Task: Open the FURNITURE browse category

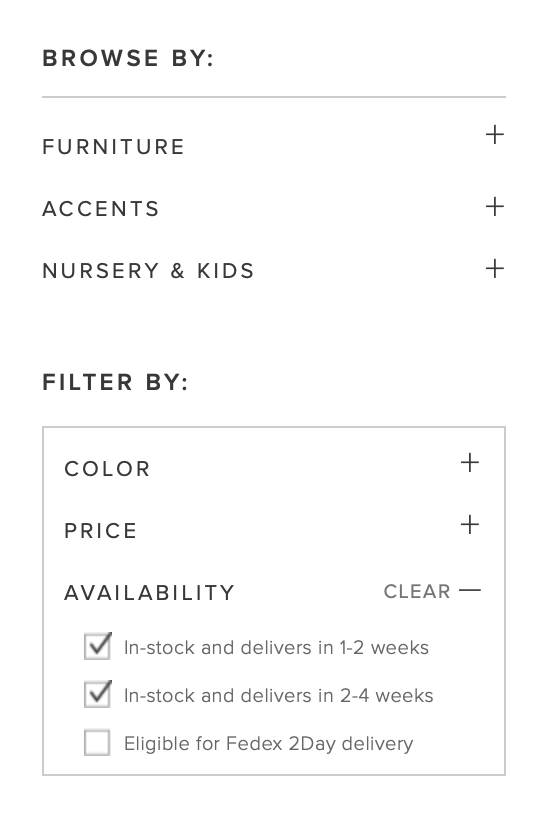Action: [x=113, y=147]
